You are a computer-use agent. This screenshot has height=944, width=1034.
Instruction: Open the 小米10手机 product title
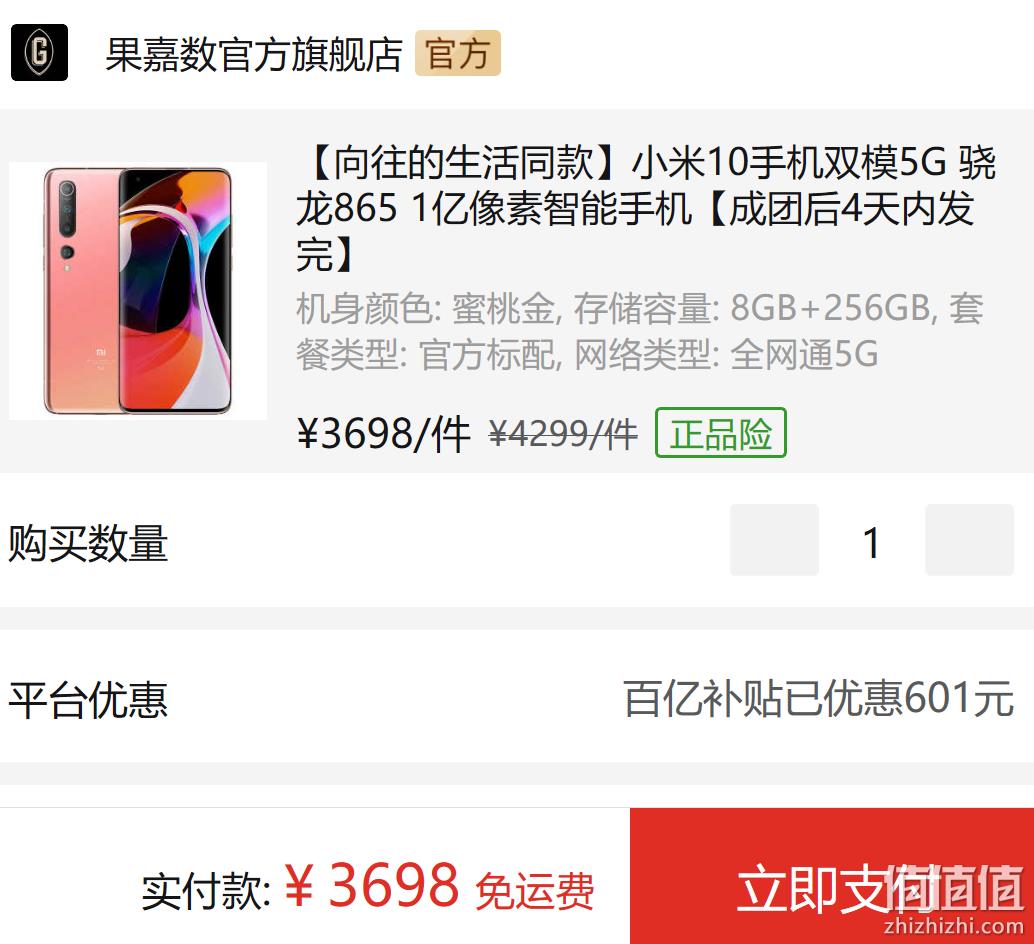(x=646, y=208)
